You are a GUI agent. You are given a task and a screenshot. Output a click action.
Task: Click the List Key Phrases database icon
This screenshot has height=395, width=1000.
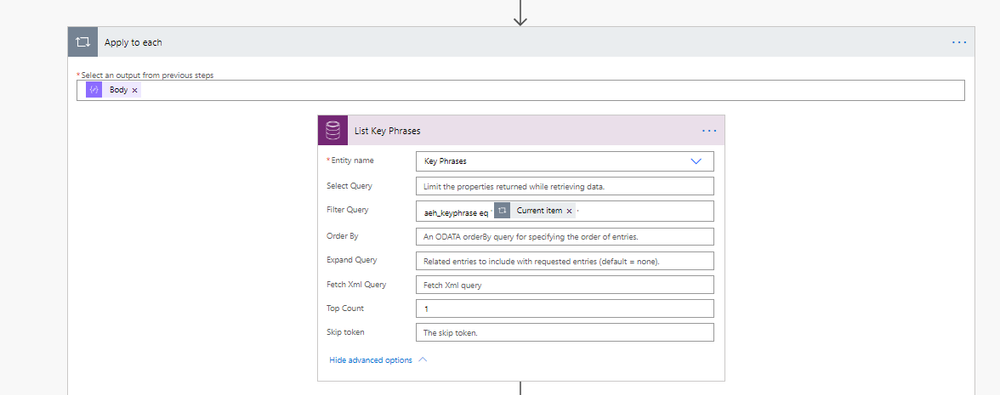pyautogui.click(x=333, y=131)
